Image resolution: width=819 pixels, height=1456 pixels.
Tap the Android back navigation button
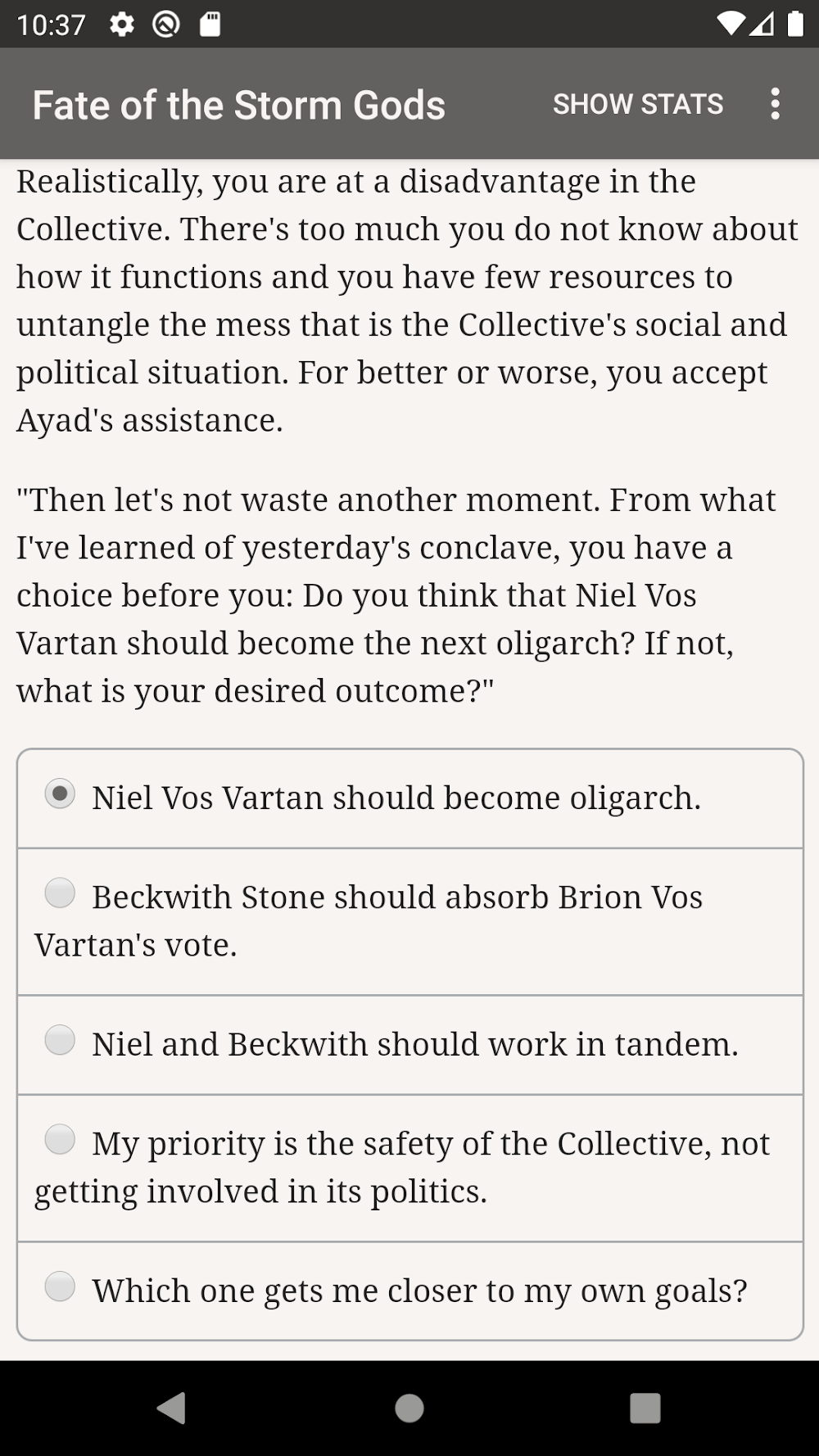pyautogui.click(x=171, y=1409)
